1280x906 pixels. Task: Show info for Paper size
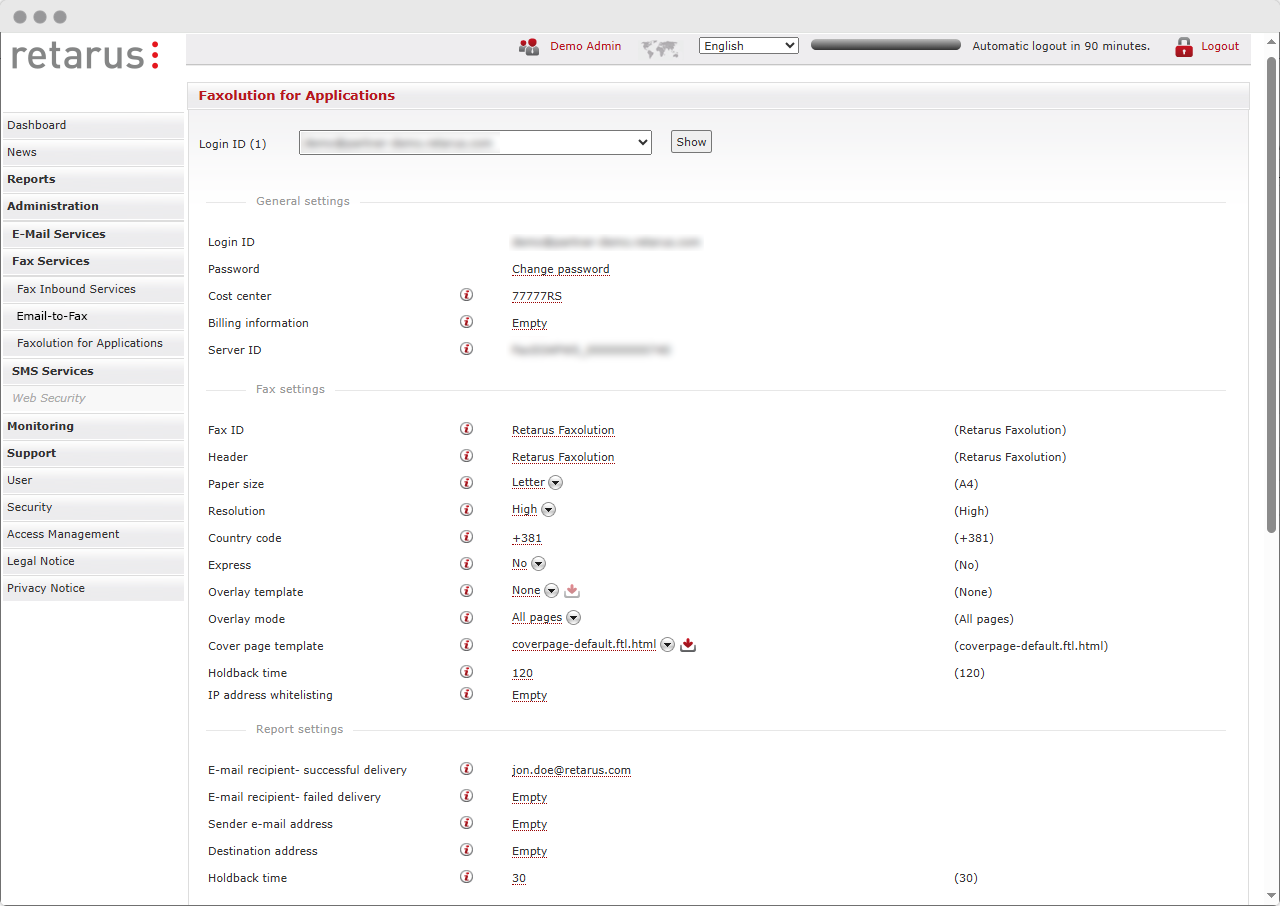466,483
